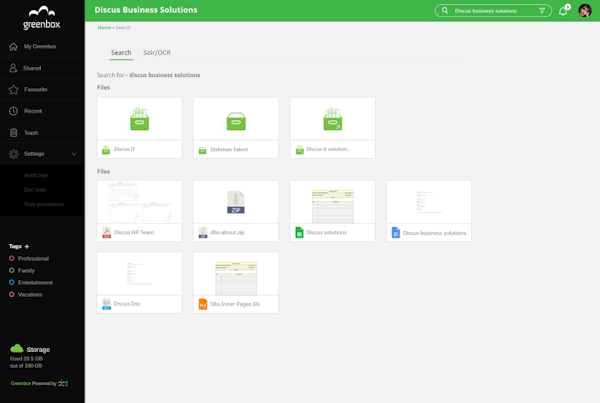
Task: Click the Professional tag label
Action: tap(33, 259)
